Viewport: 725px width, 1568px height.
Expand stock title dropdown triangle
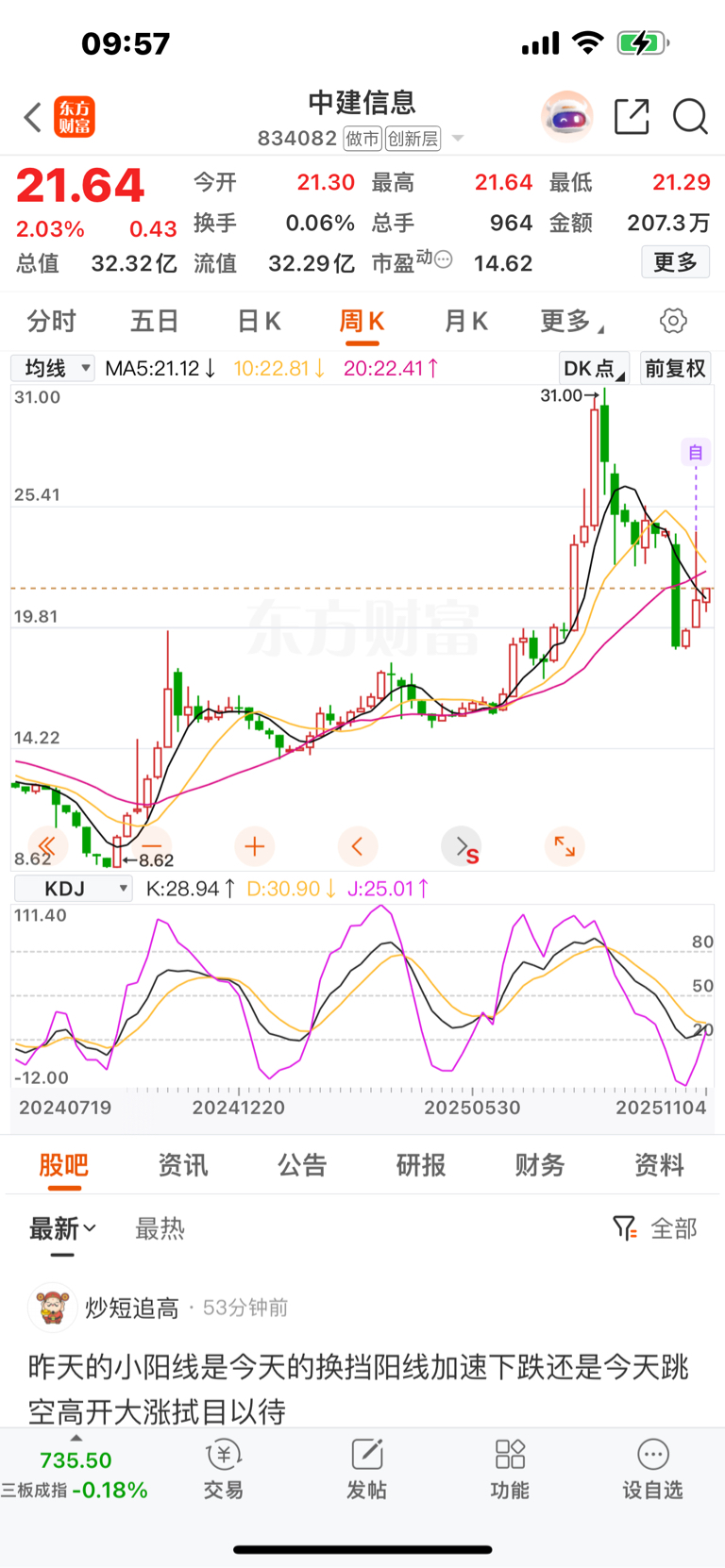458,139
